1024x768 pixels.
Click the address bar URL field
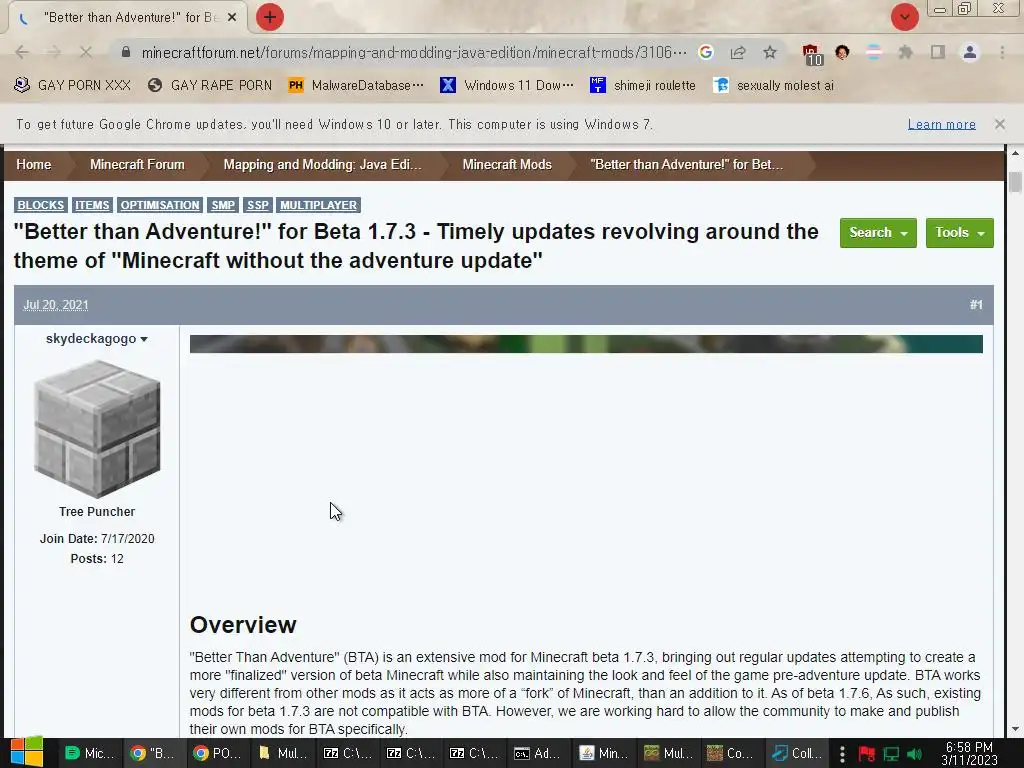(413, 52)
